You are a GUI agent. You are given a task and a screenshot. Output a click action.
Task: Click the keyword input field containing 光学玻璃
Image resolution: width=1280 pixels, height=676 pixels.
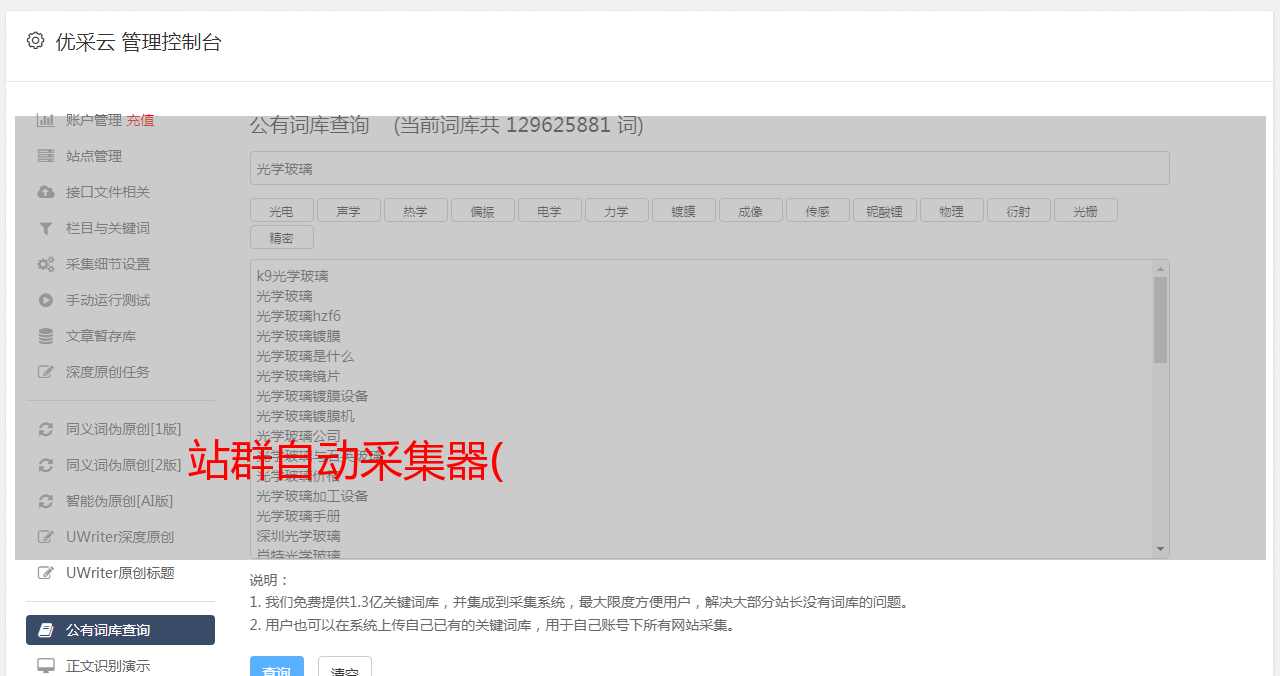pyautogui.click(x=710, y=168)
